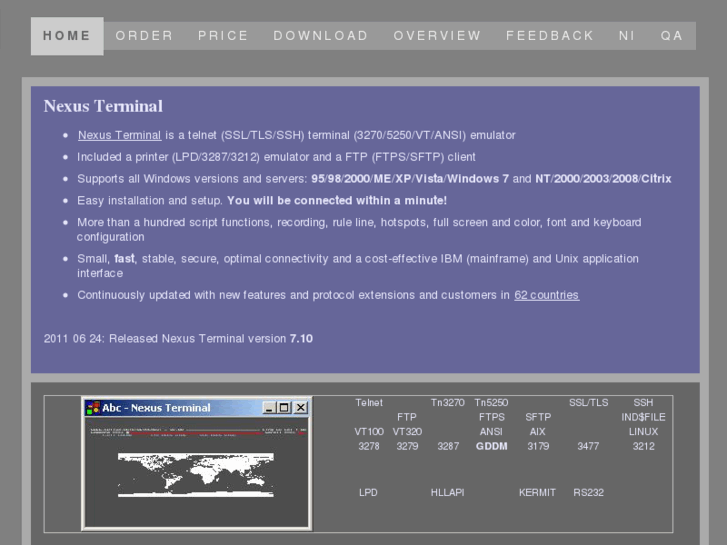727x545 pixels.
Task: Navigate to the DOWNLOAD section
Action: tap(321, 36)
